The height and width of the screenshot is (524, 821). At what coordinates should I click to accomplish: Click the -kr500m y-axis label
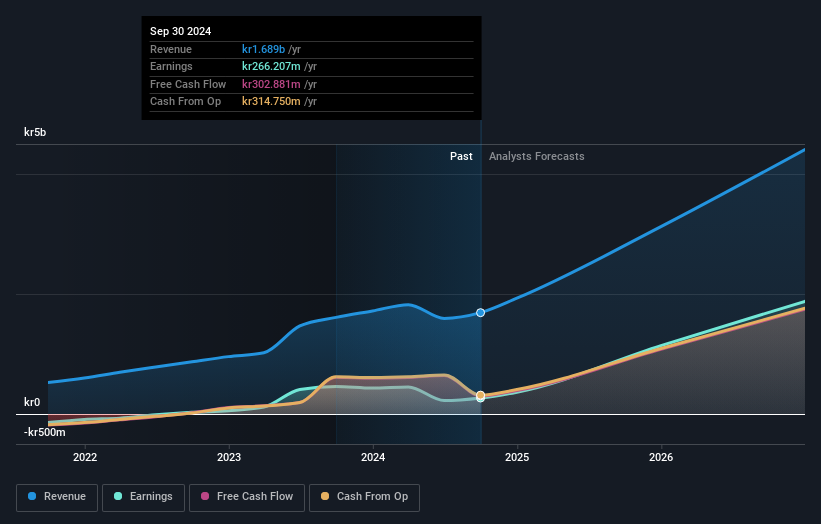(x=45, y=432)
